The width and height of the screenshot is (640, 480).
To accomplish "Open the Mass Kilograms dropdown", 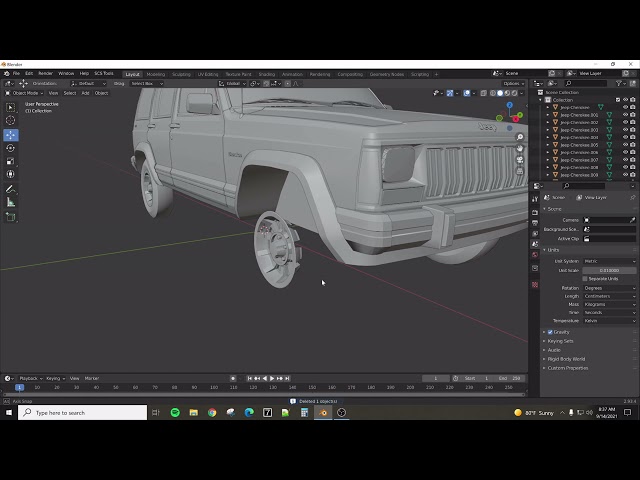I will 609,304.
